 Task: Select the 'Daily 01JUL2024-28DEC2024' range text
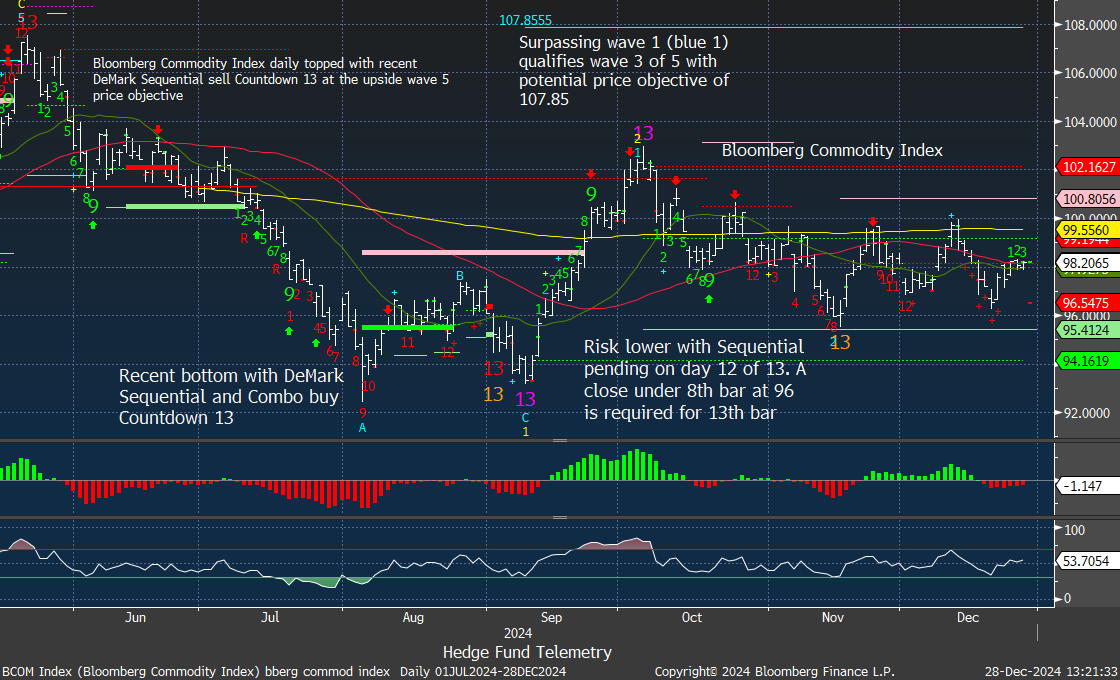pyautogui.click(x=484, y=671)
